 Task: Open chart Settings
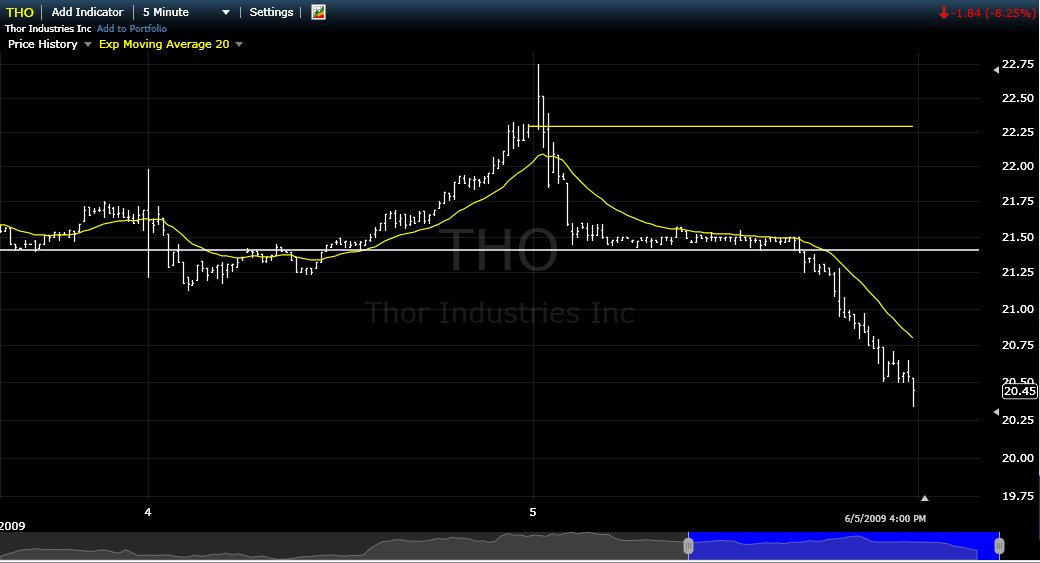271,12
